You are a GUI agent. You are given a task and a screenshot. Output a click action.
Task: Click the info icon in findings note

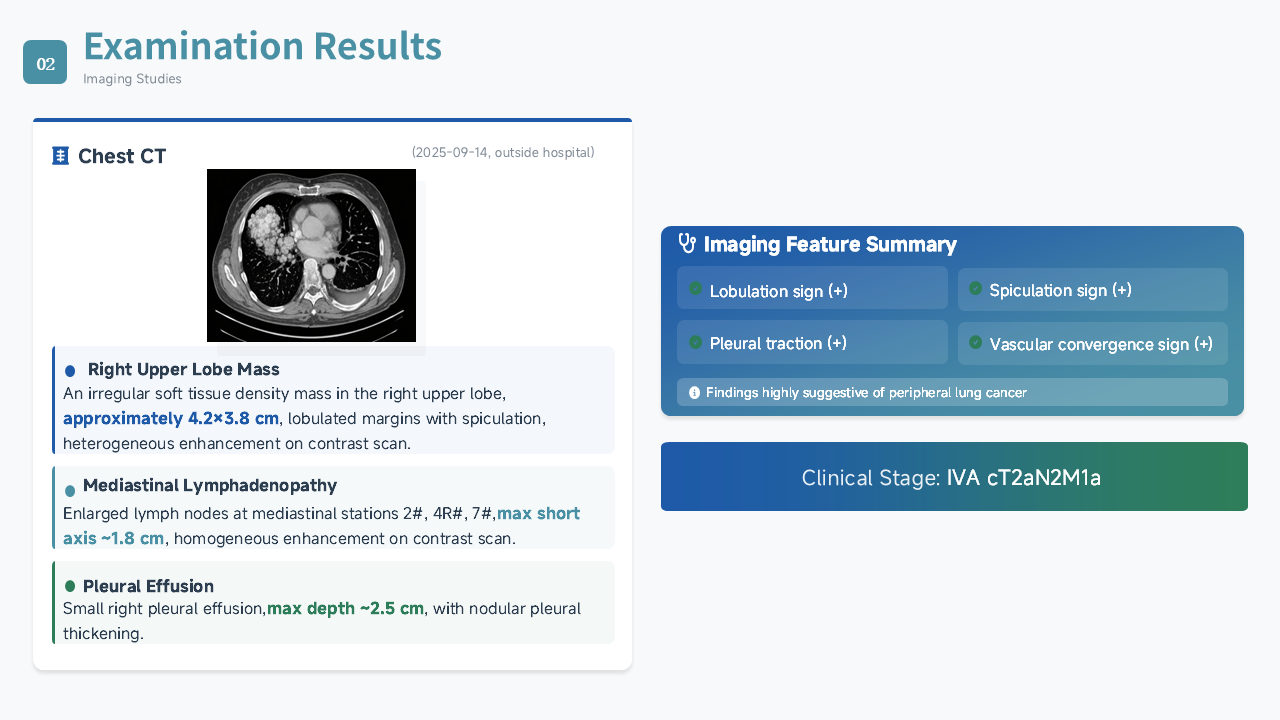tap(695, 393)
